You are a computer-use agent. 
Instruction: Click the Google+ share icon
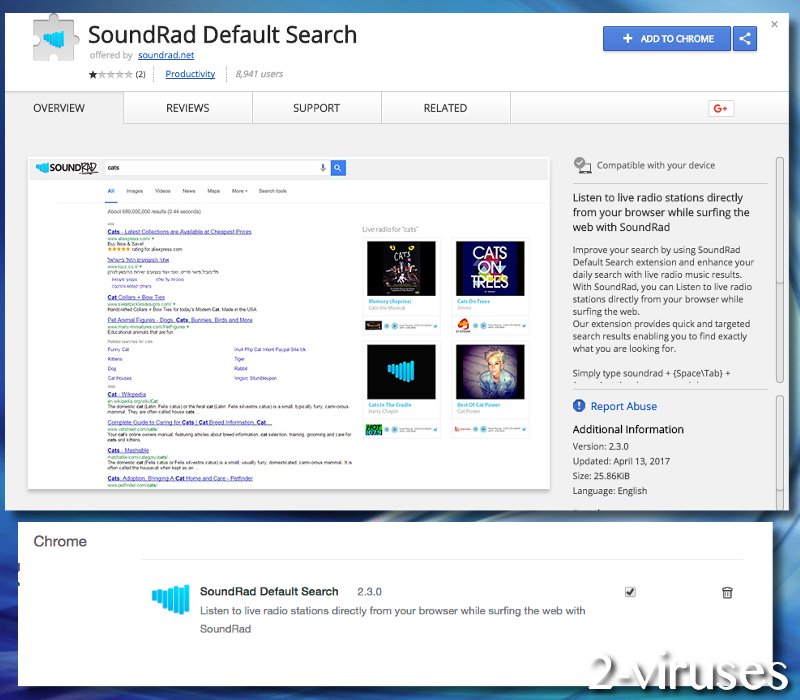[720, 108]
